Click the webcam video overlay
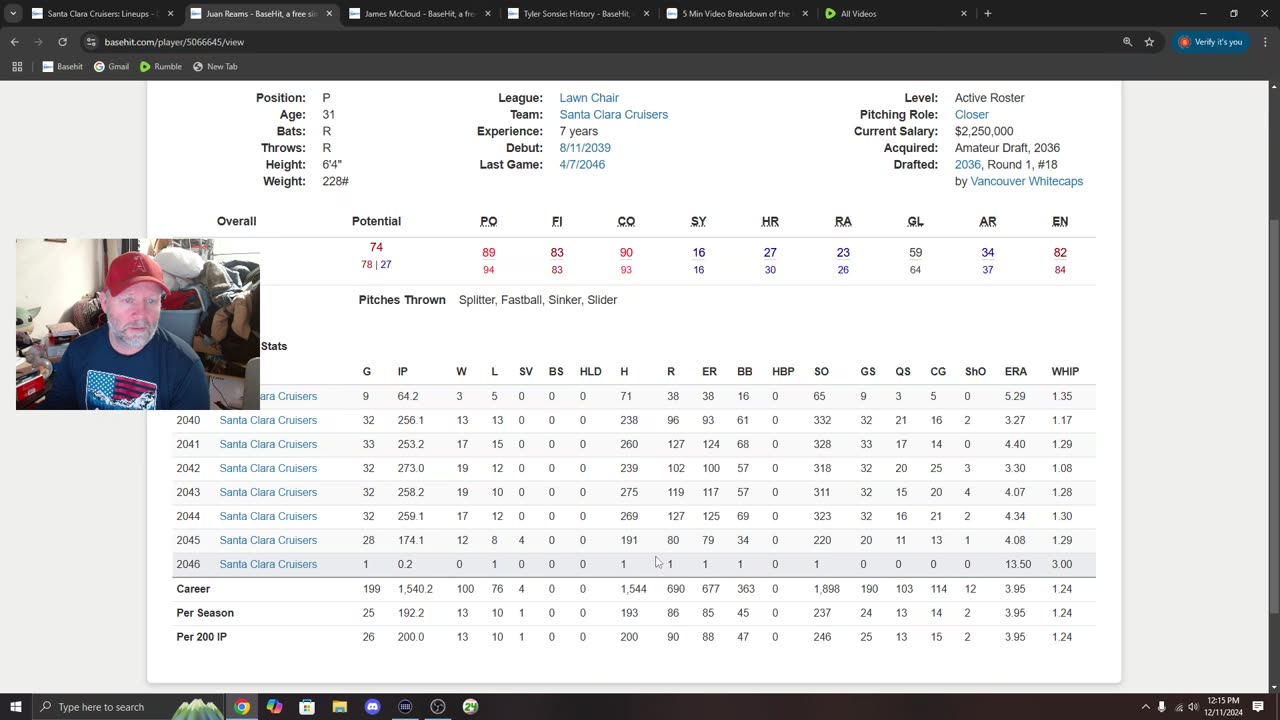1280x720 pixels. point(138,324)
